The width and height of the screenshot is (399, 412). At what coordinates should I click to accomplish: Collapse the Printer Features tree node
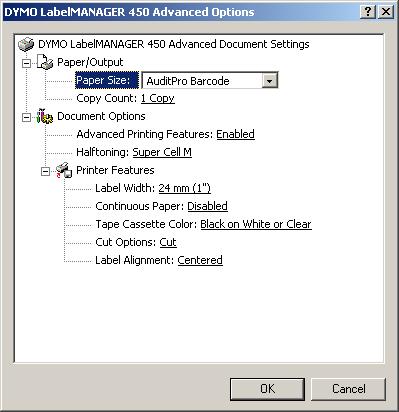pyautogui.click(x=45, y=171)
